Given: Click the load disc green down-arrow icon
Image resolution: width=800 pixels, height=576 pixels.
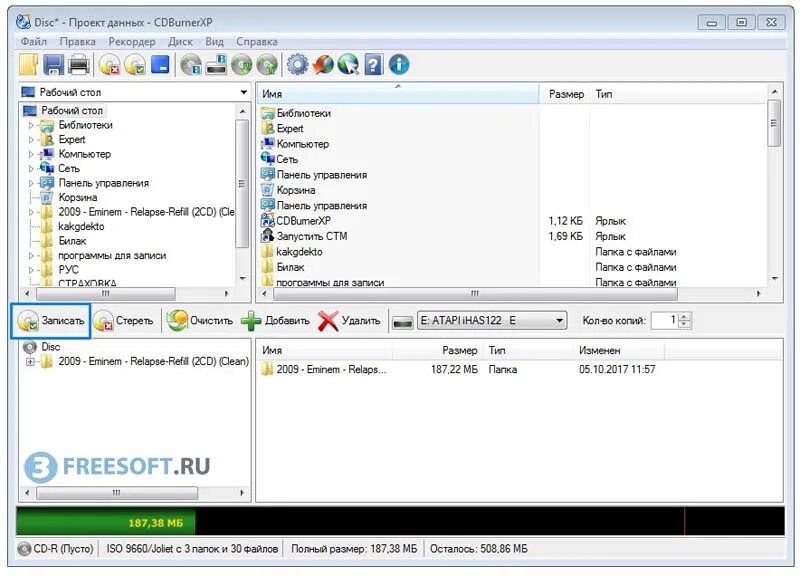Looking at the screenshot, I should tap(242, 65).
